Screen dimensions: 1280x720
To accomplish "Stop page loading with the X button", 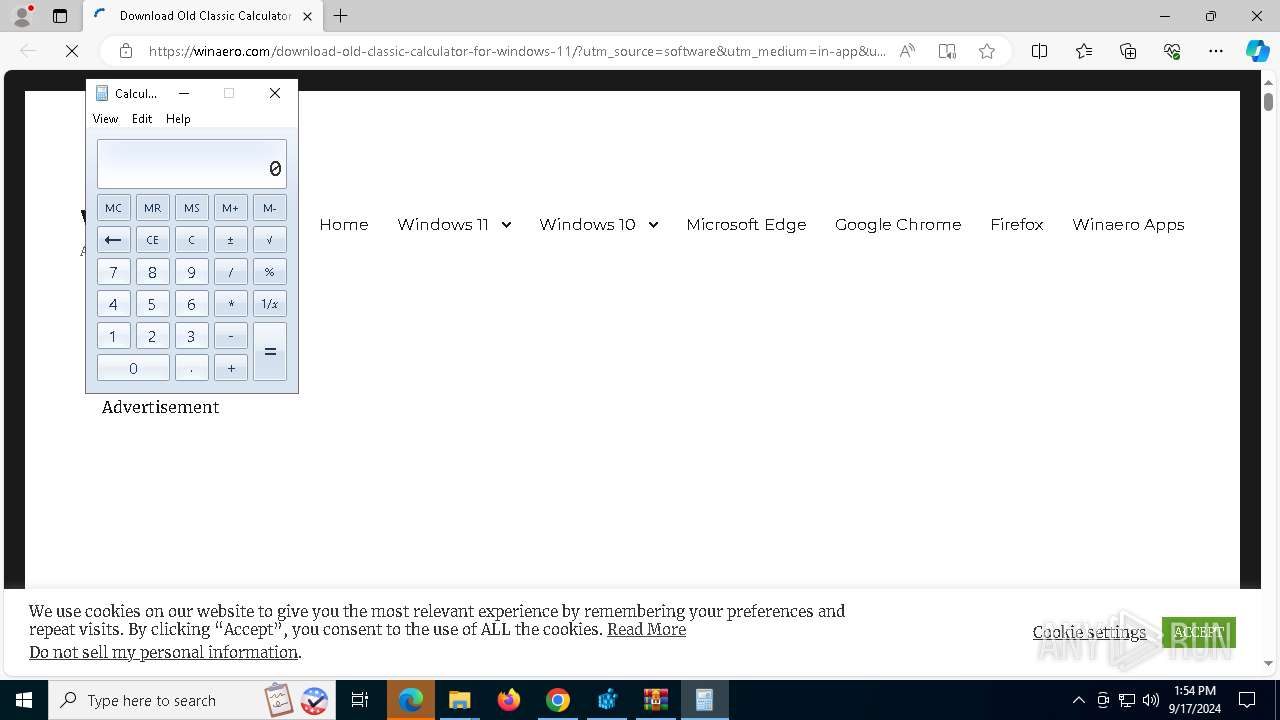I will [72, 51].
